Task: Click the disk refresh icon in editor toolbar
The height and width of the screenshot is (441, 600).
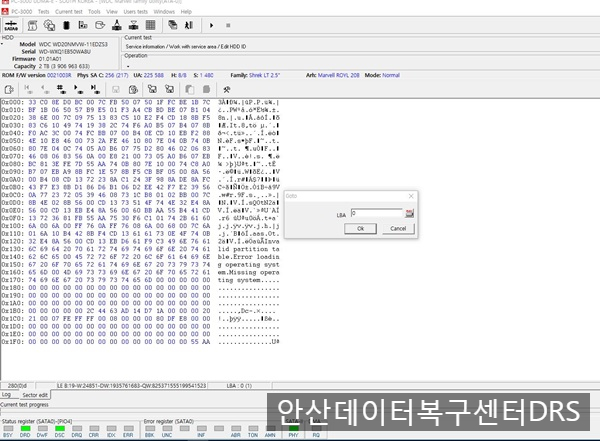Action: pos(133,90)
